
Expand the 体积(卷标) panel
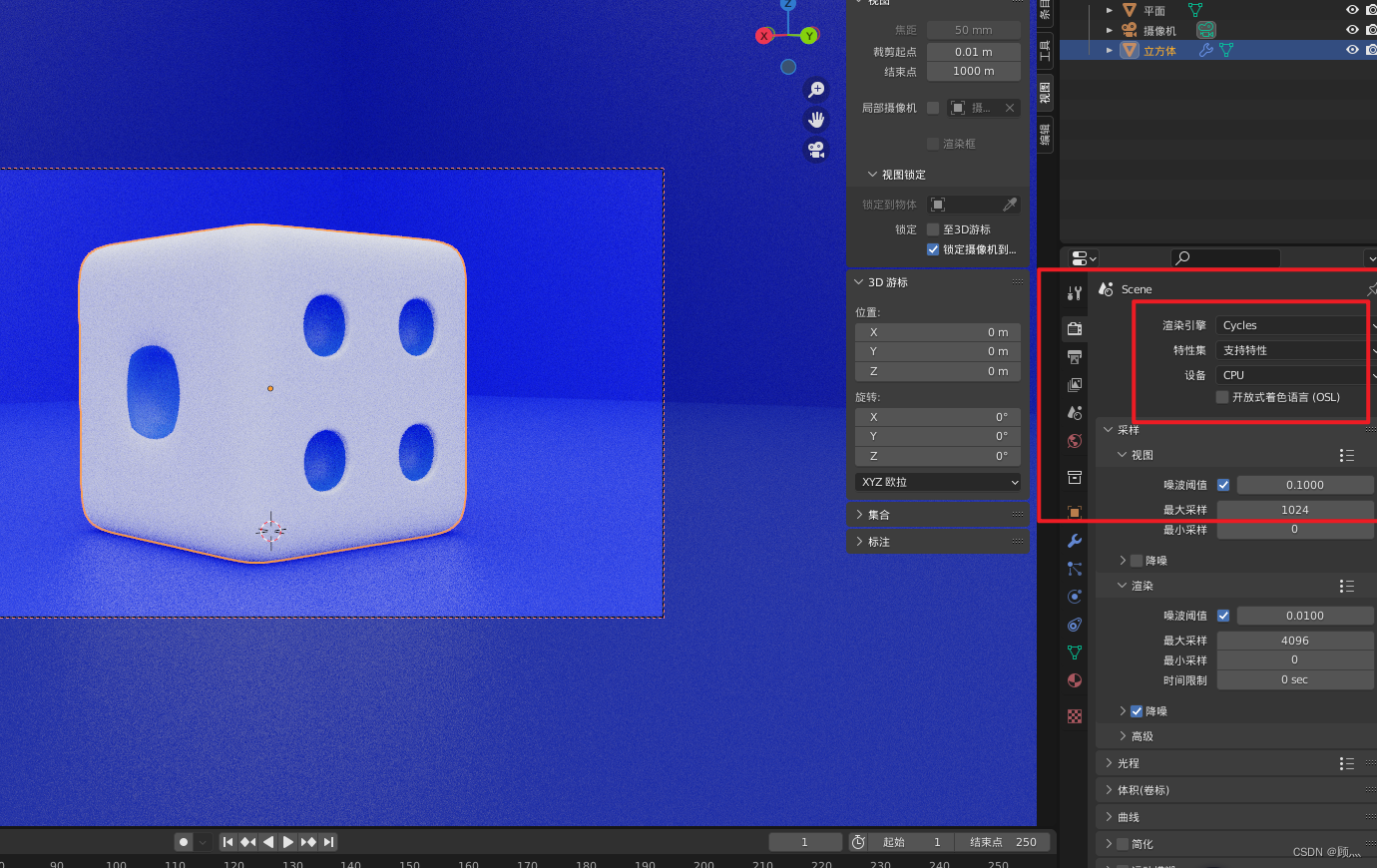(1109, 790)
